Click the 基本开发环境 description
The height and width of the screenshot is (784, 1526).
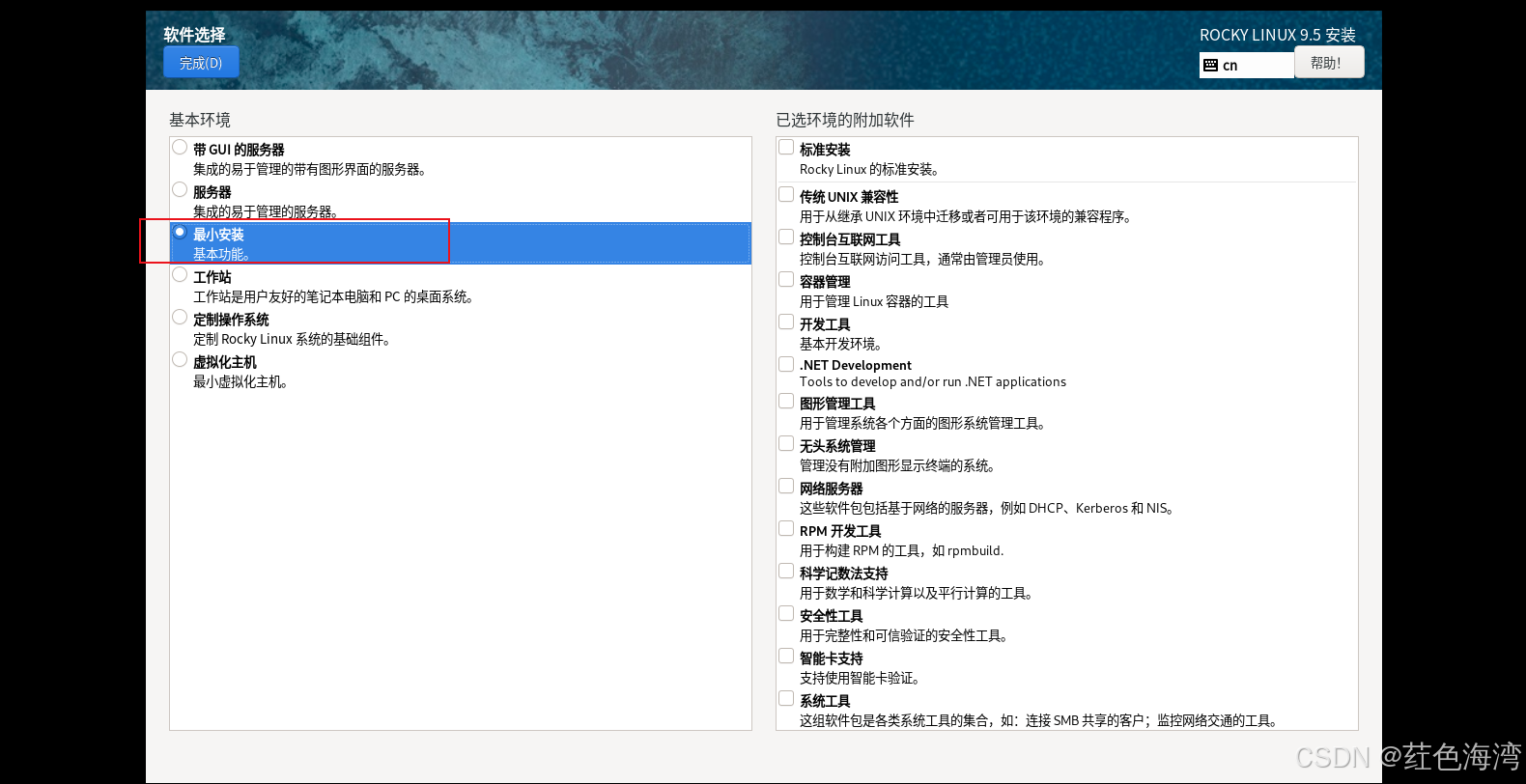840,344
